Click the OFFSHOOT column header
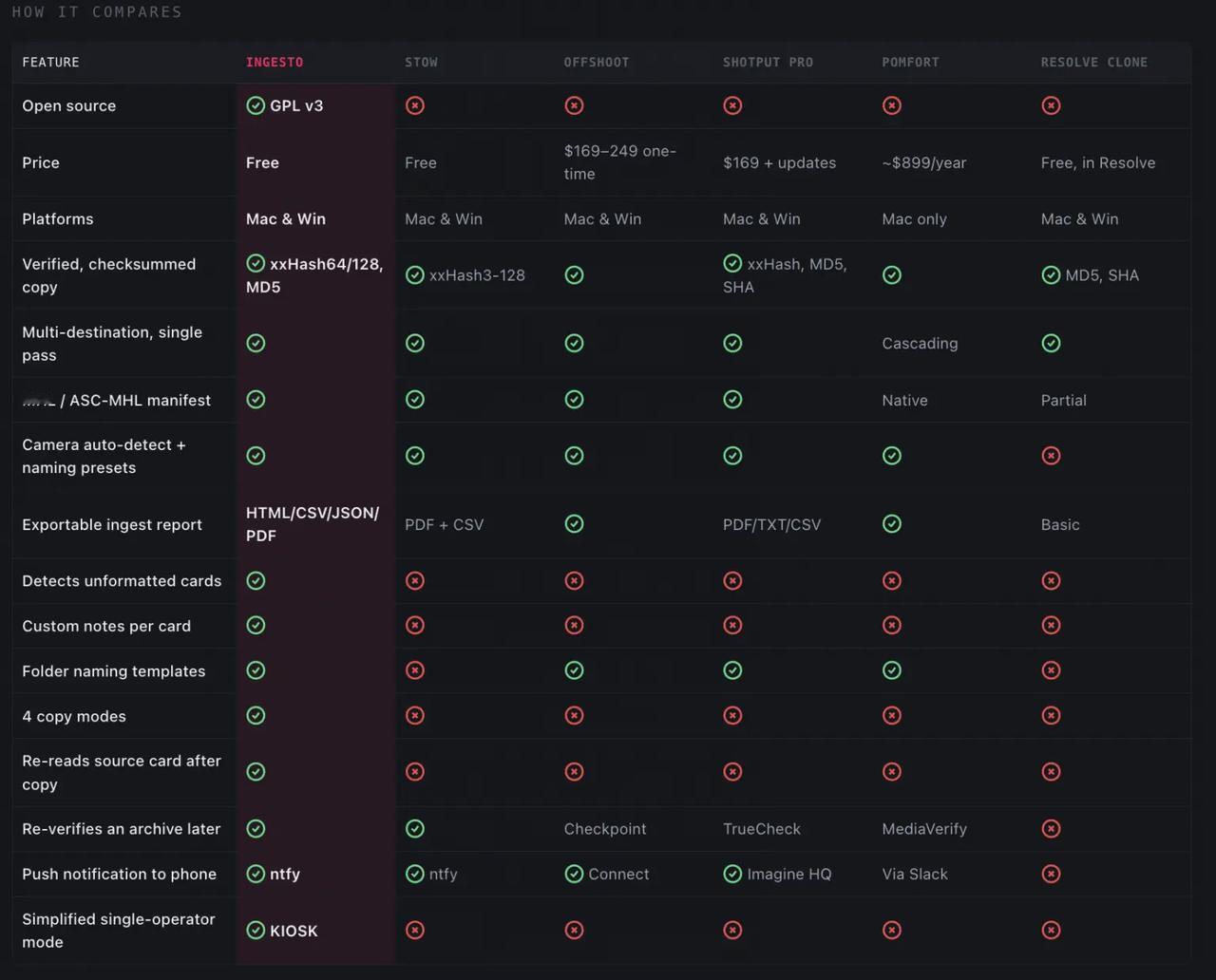 click(597, 63)
